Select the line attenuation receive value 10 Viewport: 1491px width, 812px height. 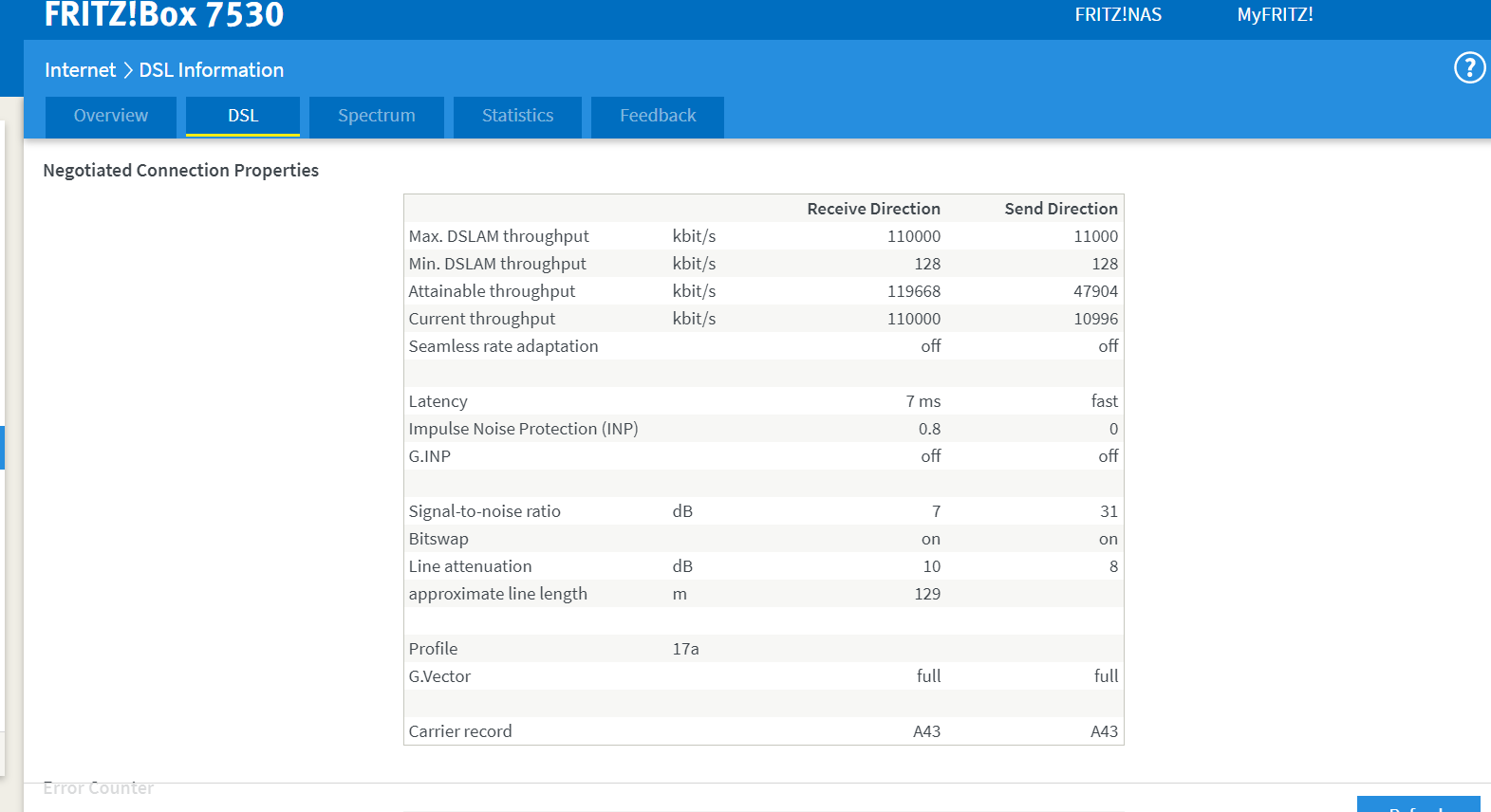(x=931, y=566)
